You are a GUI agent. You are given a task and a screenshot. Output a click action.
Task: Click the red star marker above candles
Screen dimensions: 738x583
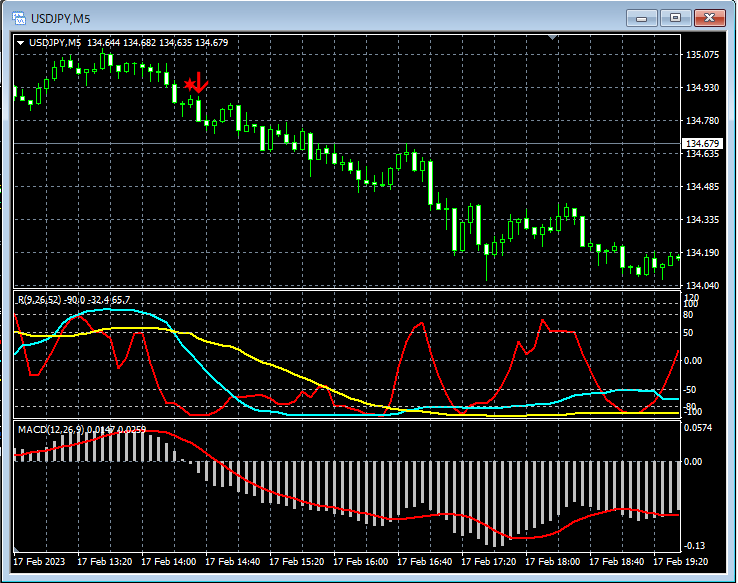189,85
